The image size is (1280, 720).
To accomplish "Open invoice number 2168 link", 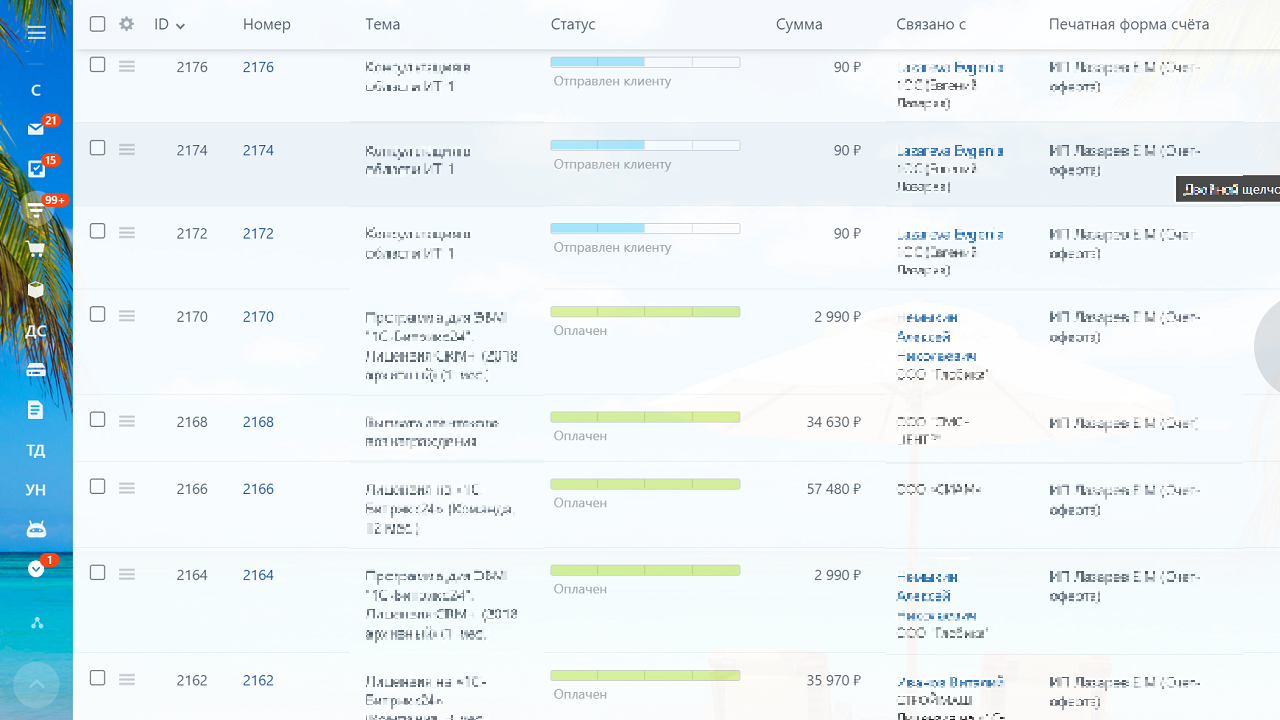I will coord(258,422).
